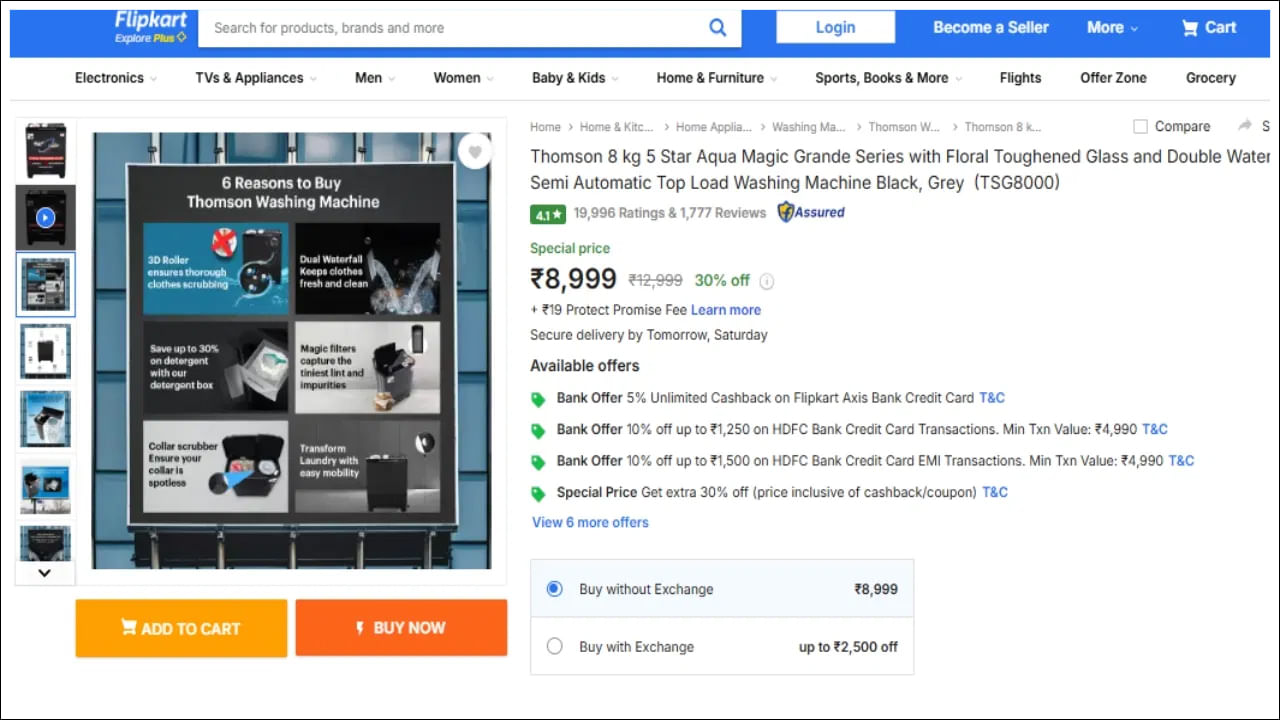Image resolution: width=1280 pixels, height=720 pixels.
Task: Click the Cart icon in header
Action: [x=1208, y=28]
